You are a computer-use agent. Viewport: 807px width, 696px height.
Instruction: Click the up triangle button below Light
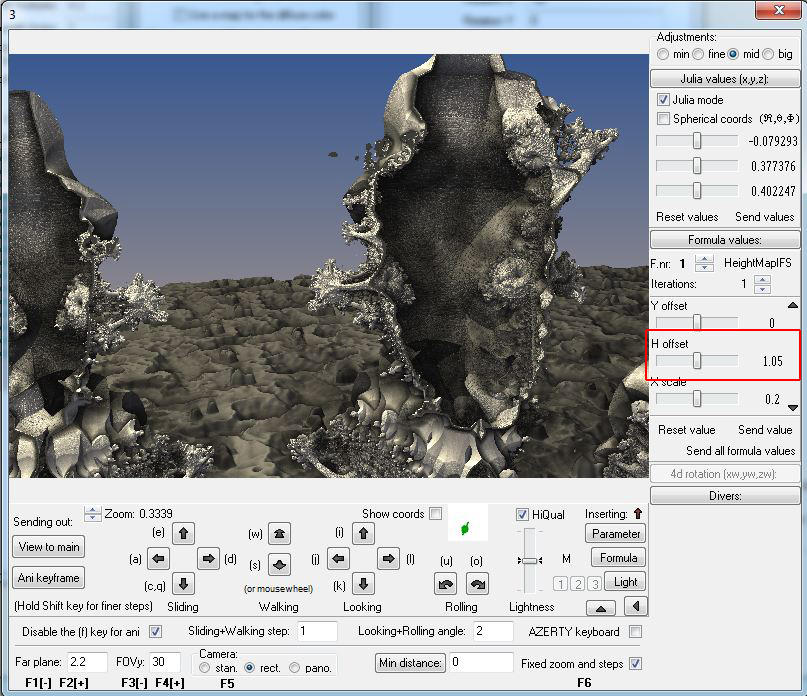coord(601,608)
